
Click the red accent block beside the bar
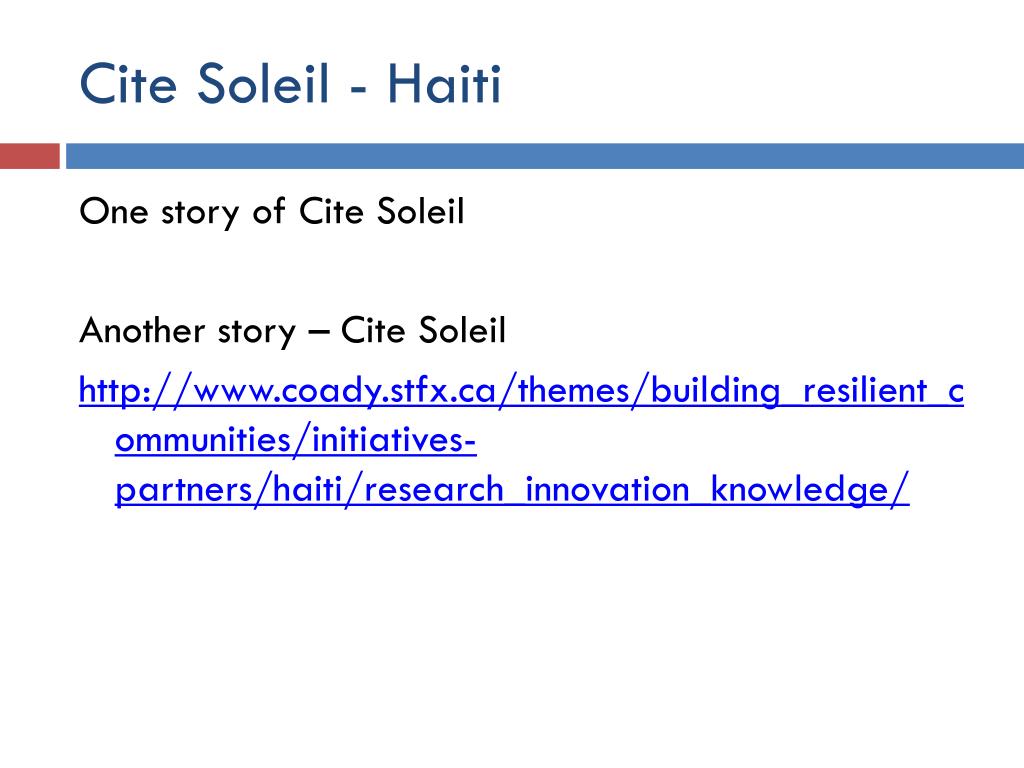tap(29, 156)
